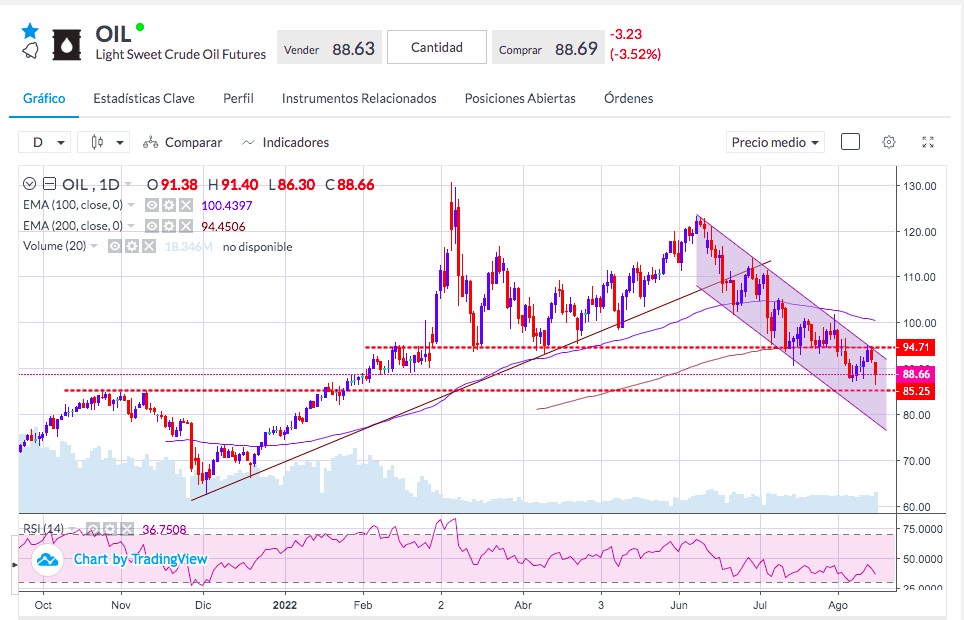This screenshot has width=964, height=620.
Task: Open settings for EMA 100 indicator
Action: point(169,205)
